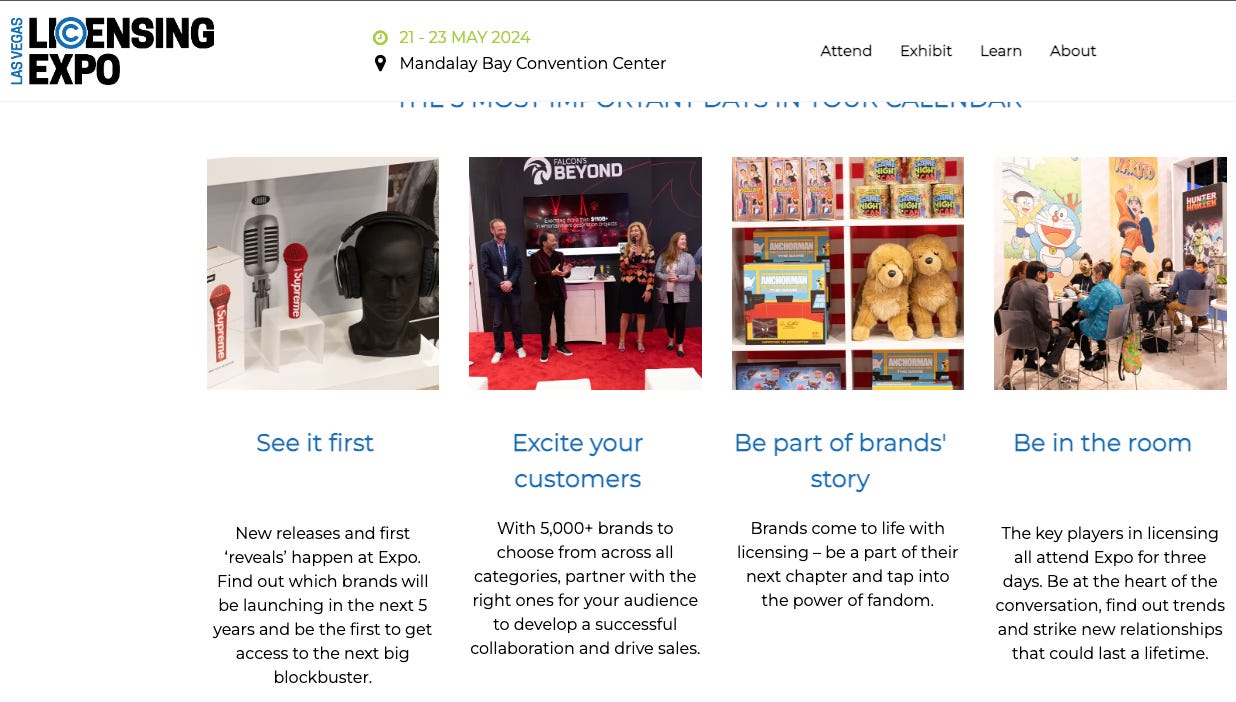
Task: Click the 5,000+ brands paragraph text
Action: pyautogui.click(x=585, y=588)
